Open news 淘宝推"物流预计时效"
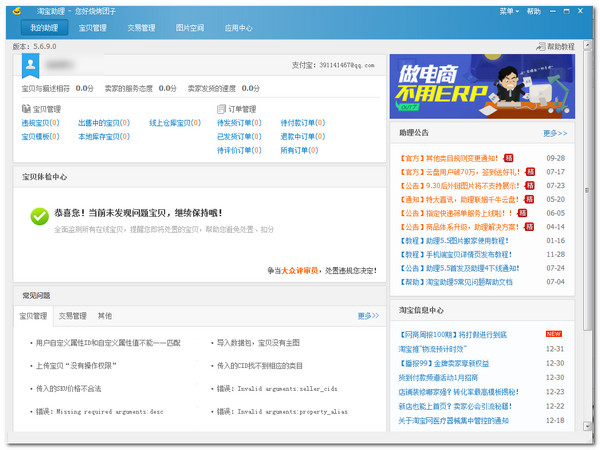 point(432,349)
